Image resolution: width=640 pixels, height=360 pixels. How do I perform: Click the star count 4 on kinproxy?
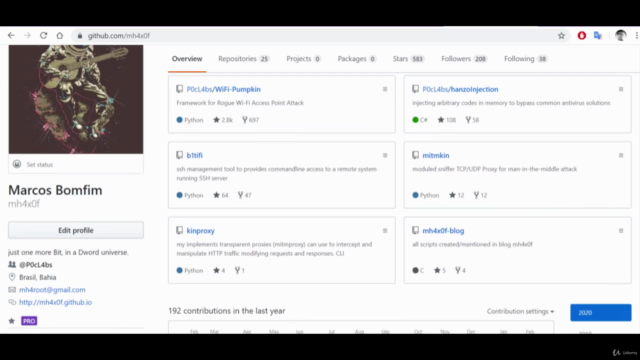[x=219, y=270]
